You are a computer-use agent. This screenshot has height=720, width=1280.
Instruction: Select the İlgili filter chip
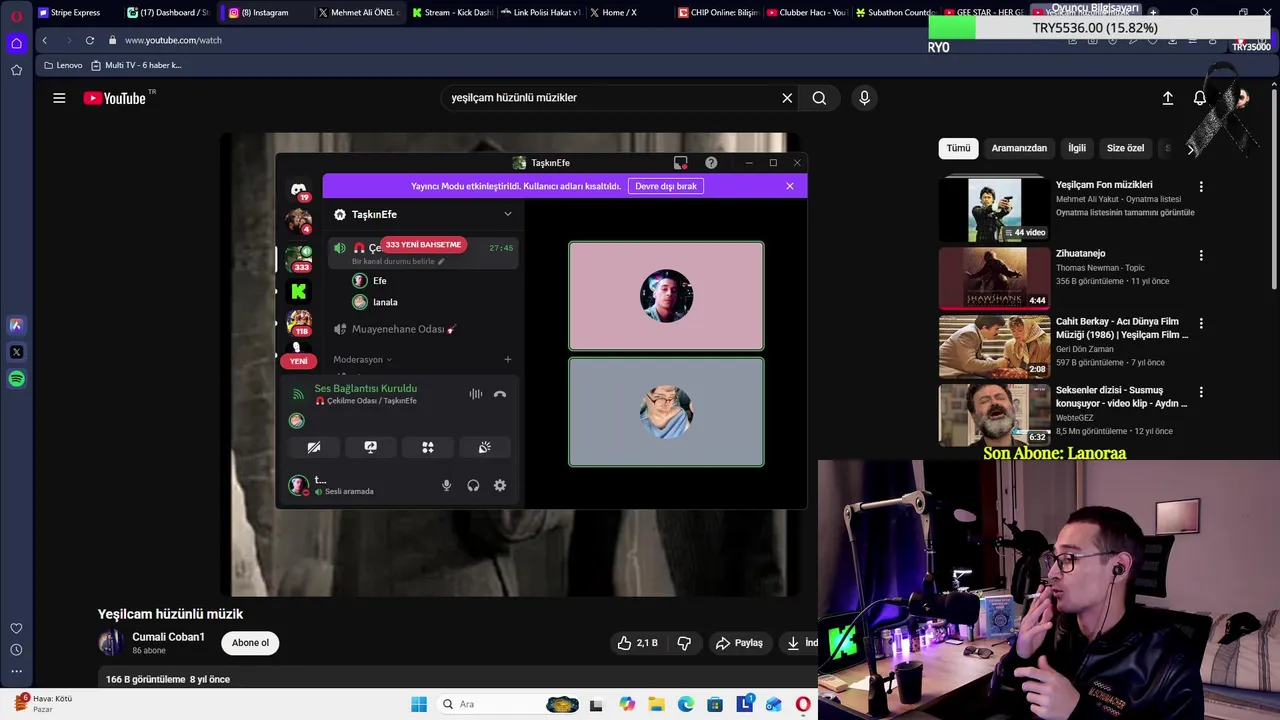(1077, 148)
